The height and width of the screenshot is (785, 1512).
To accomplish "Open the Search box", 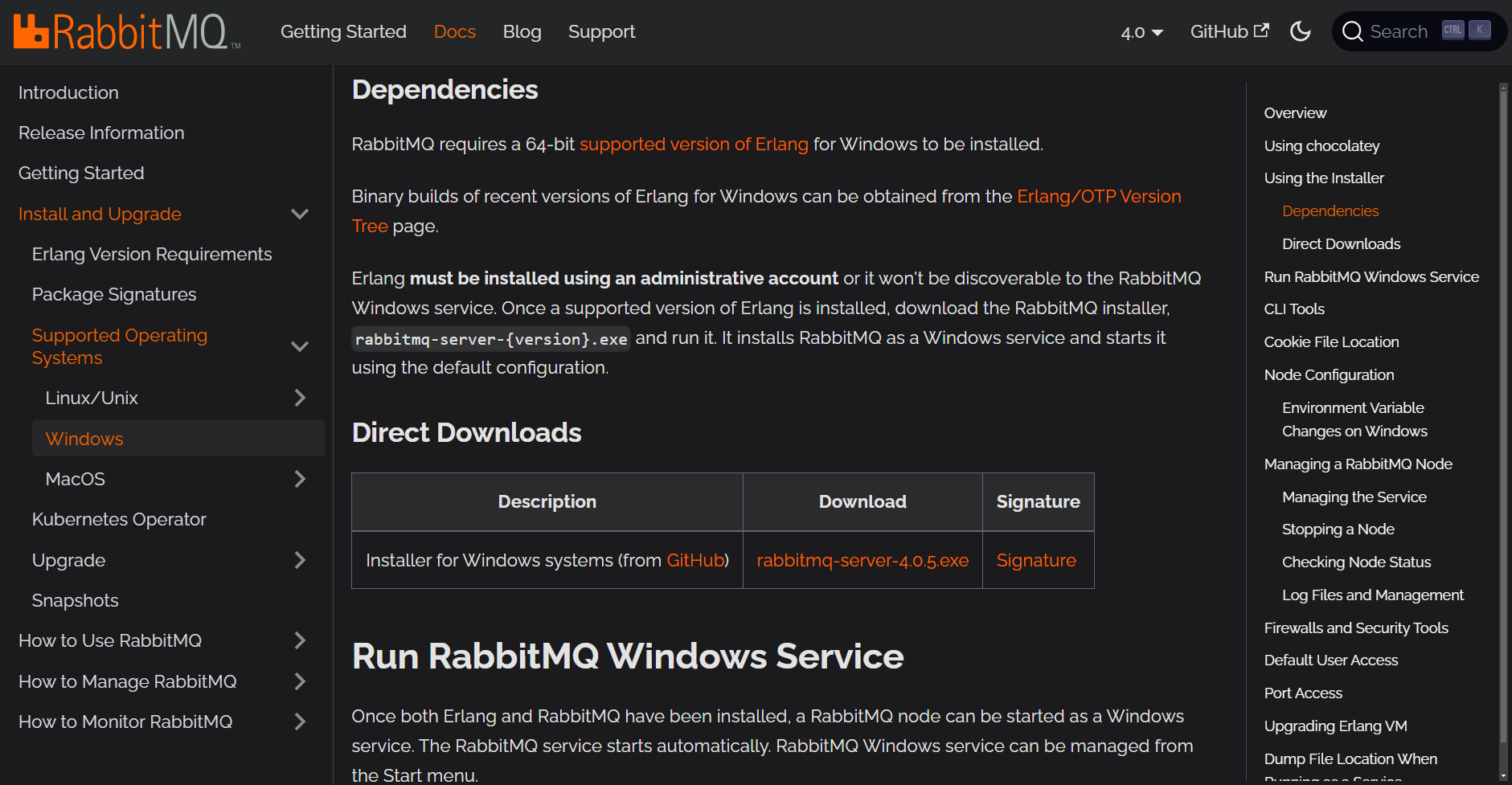I will coord(1419,31).
